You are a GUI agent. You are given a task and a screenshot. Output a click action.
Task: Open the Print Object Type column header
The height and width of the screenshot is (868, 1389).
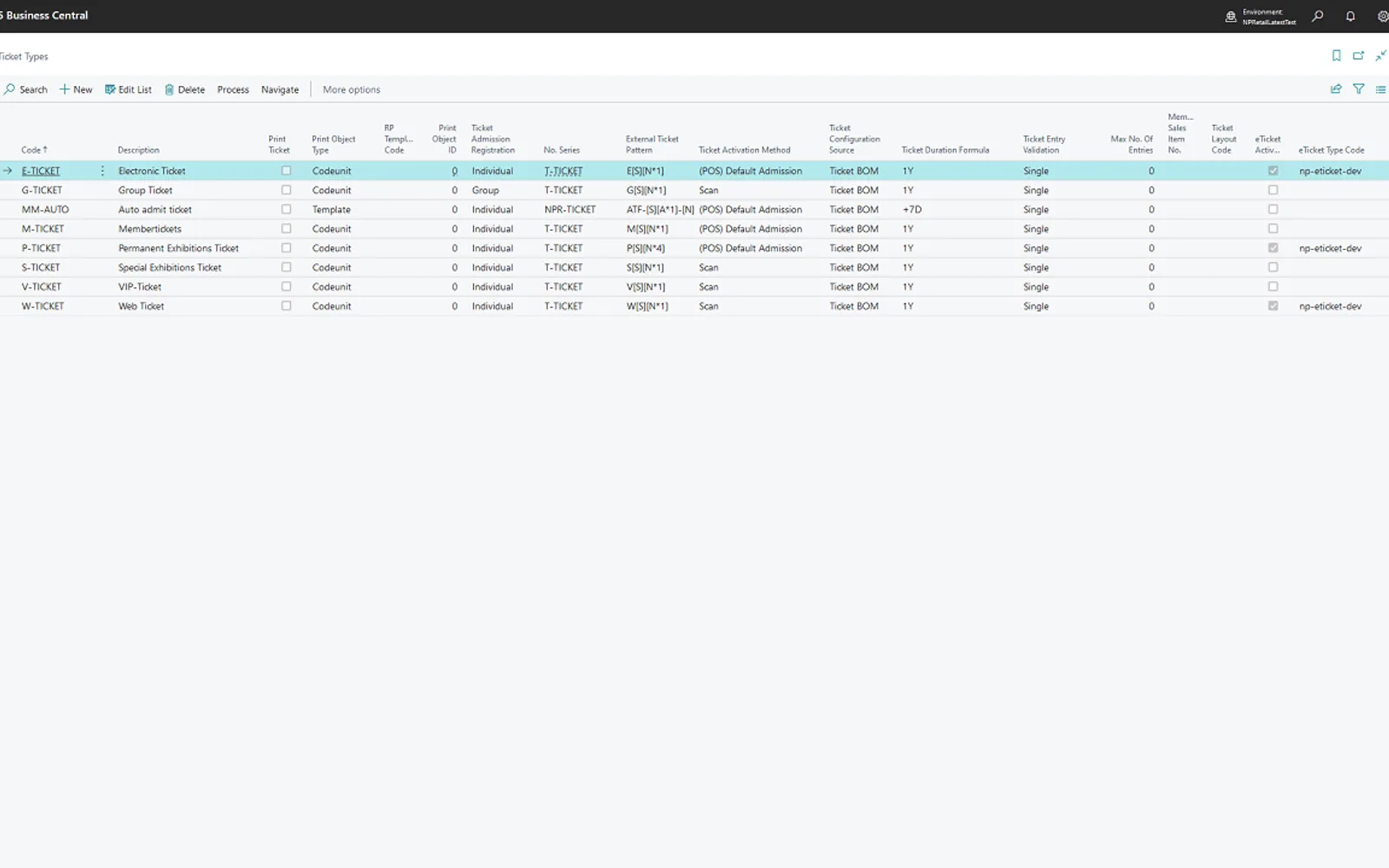(x=333, y=144)
